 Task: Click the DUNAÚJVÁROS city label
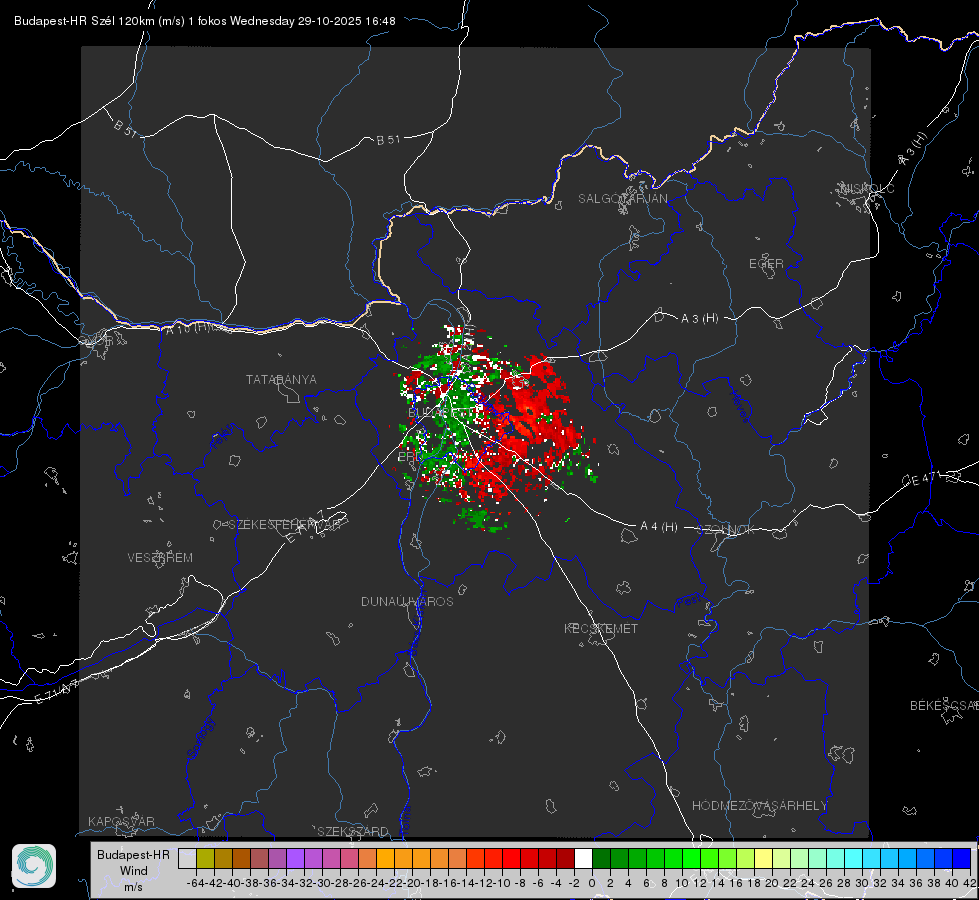coord(407,601)
